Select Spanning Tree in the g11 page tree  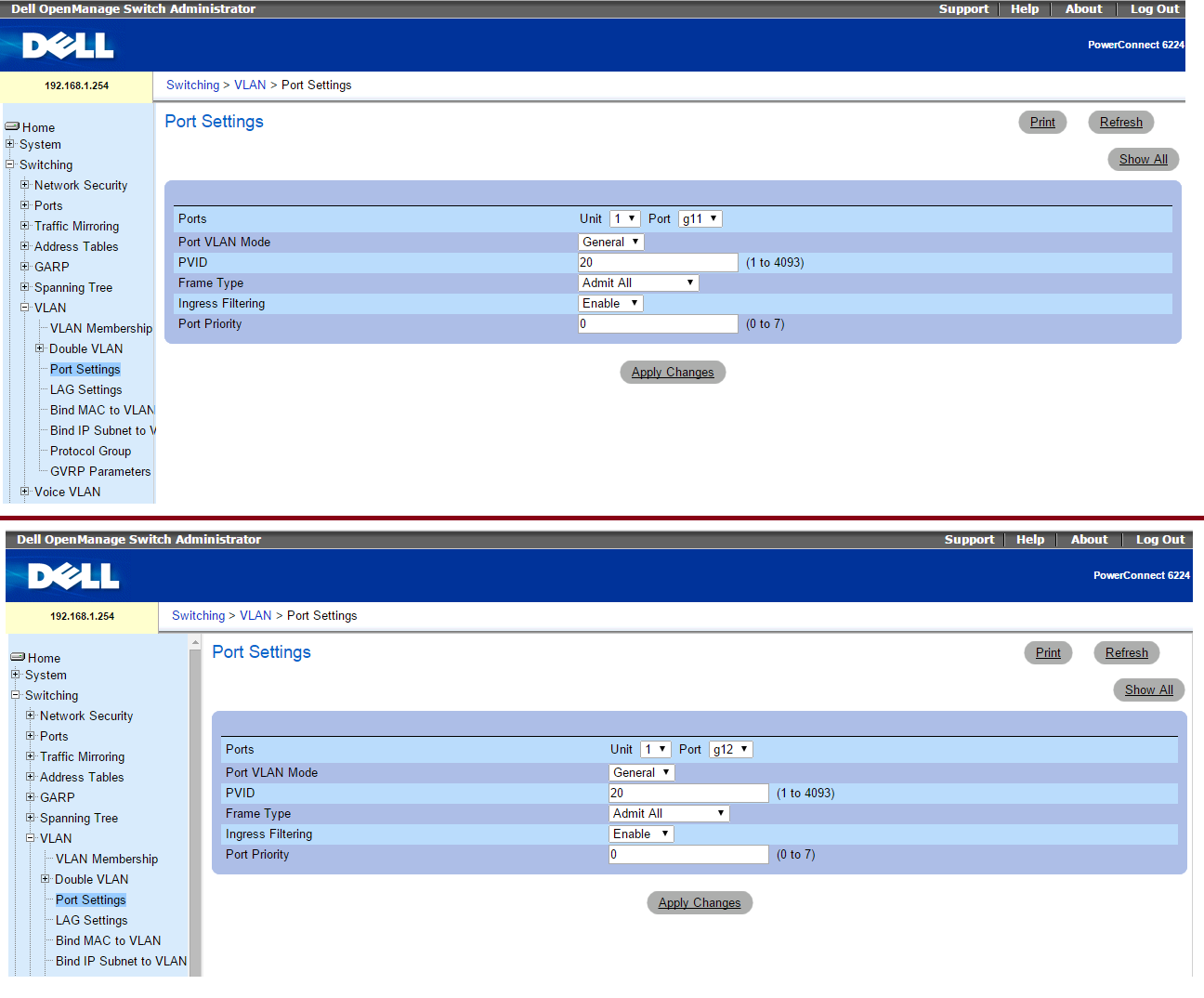tap(73, 287)
